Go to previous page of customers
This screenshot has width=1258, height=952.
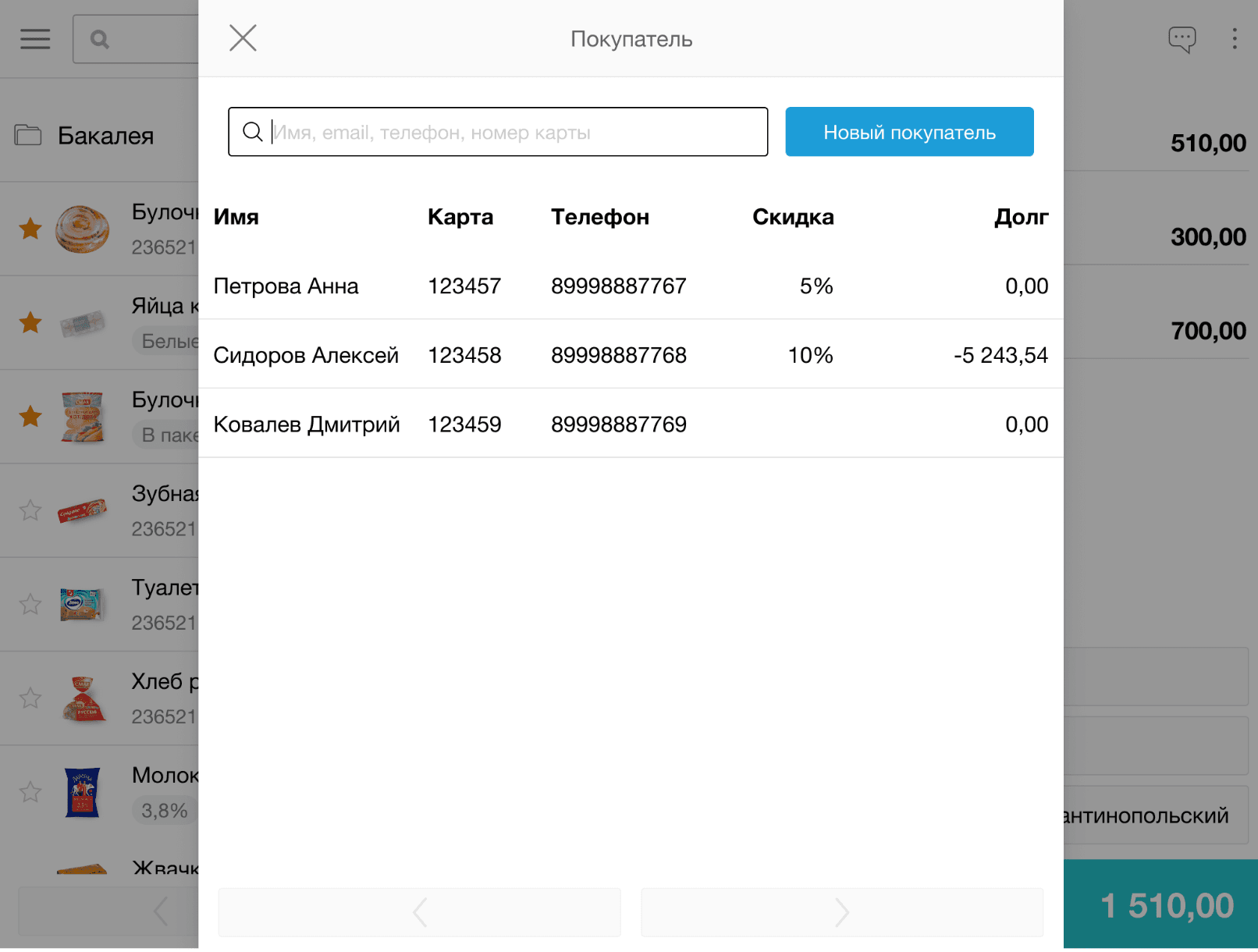[420, 911]
